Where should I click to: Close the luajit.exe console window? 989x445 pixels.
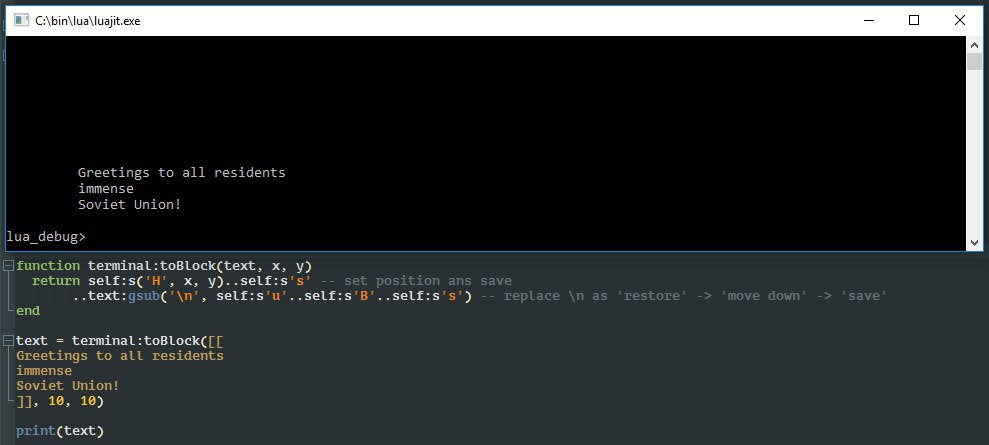point(959,20)
